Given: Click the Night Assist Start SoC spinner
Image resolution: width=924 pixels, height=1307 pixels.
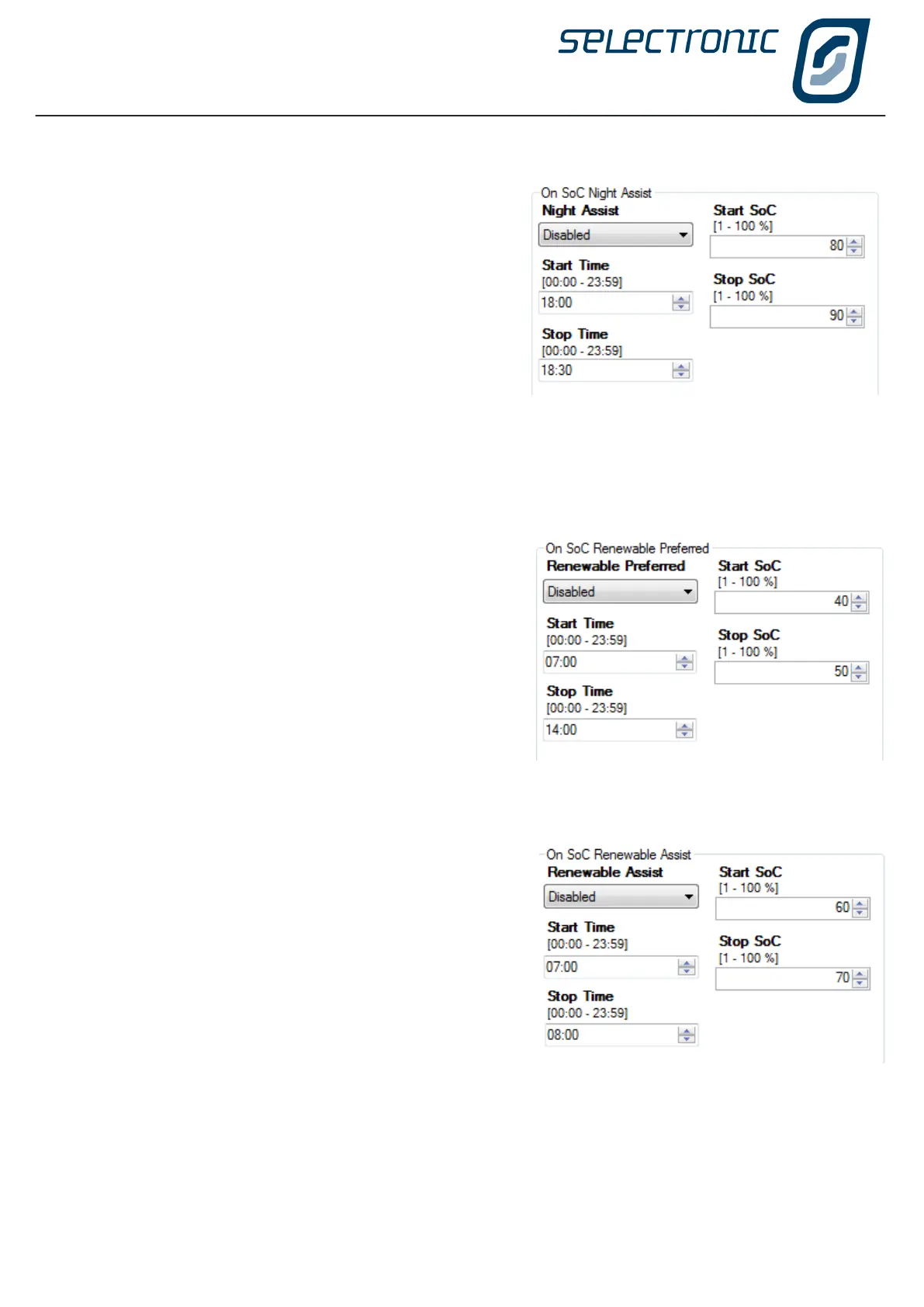Looking at the screenshot, I should point(854,246).
